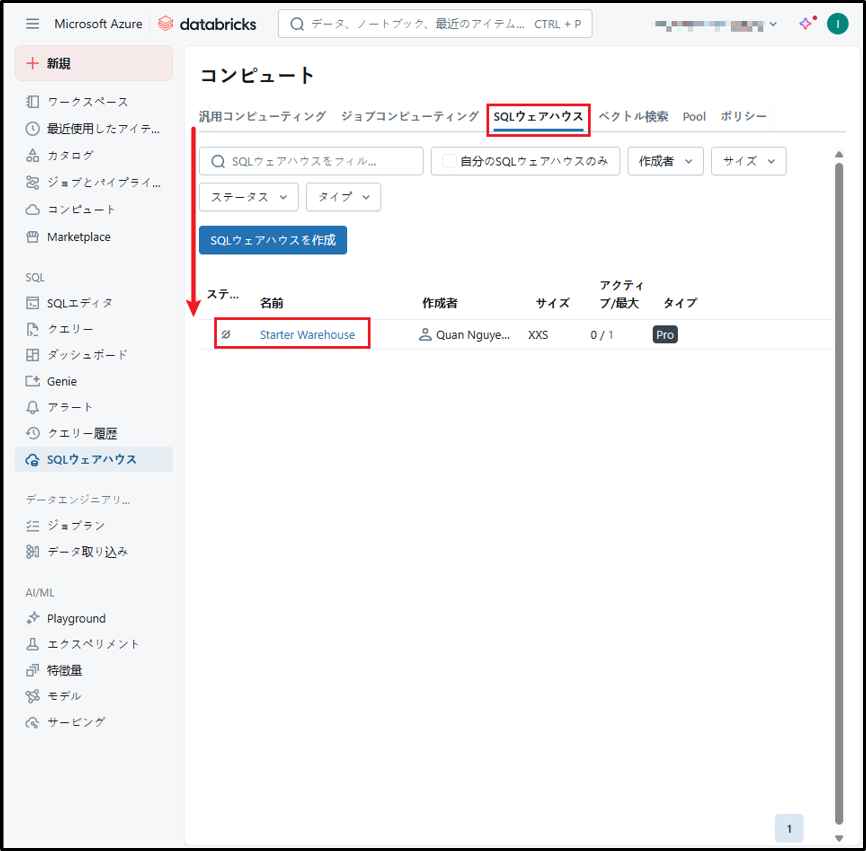The width and height of the screenshot is (866, 851).
Task: Click the 特徴量 sidebar icon
Action: coord(33,670)
